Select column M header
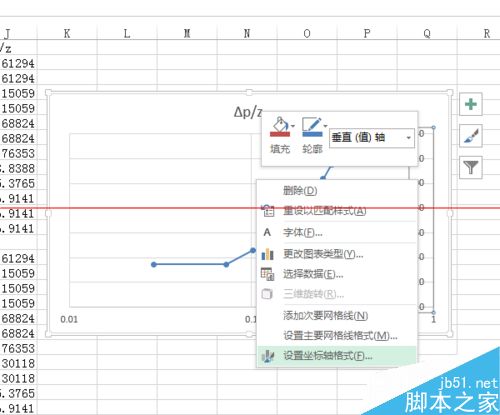500x415 pixels. point(187,33)
